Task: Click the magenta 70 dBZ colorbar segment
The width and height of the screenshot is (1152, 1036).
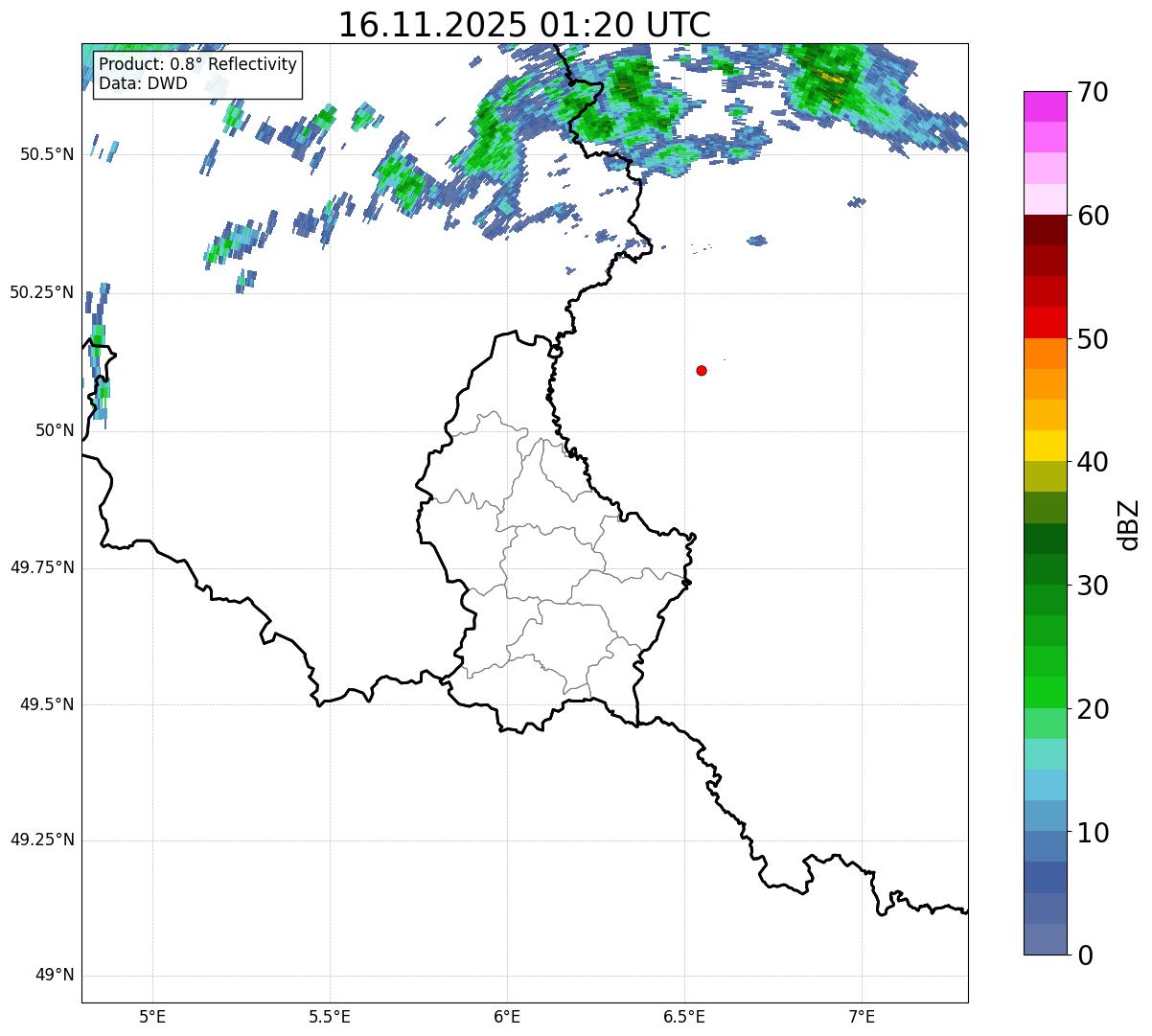Action: tap(1046, 106)
